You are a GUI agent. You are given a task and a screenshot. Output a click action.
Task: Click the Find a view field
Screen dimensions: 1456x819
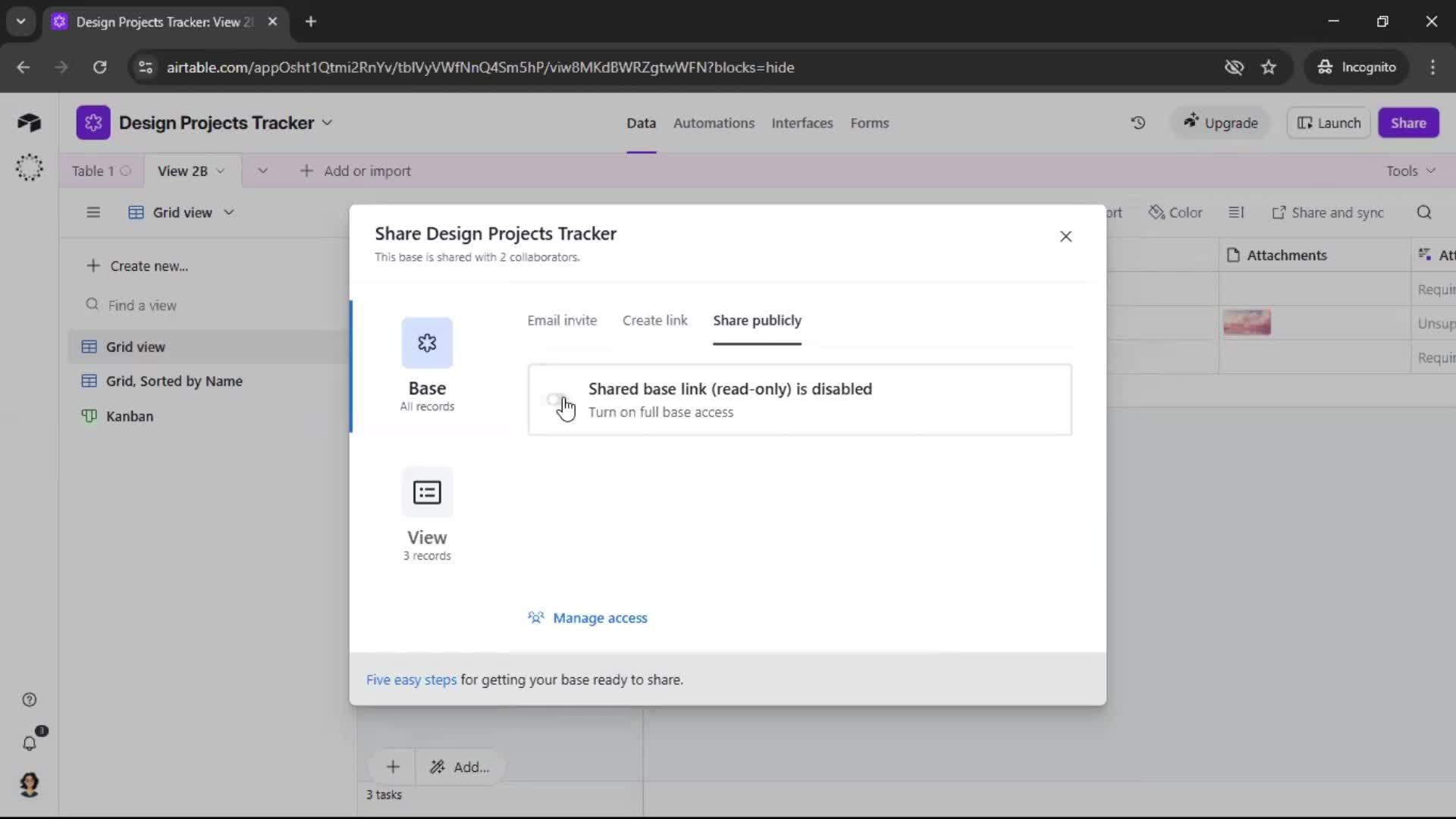[211, 306]
